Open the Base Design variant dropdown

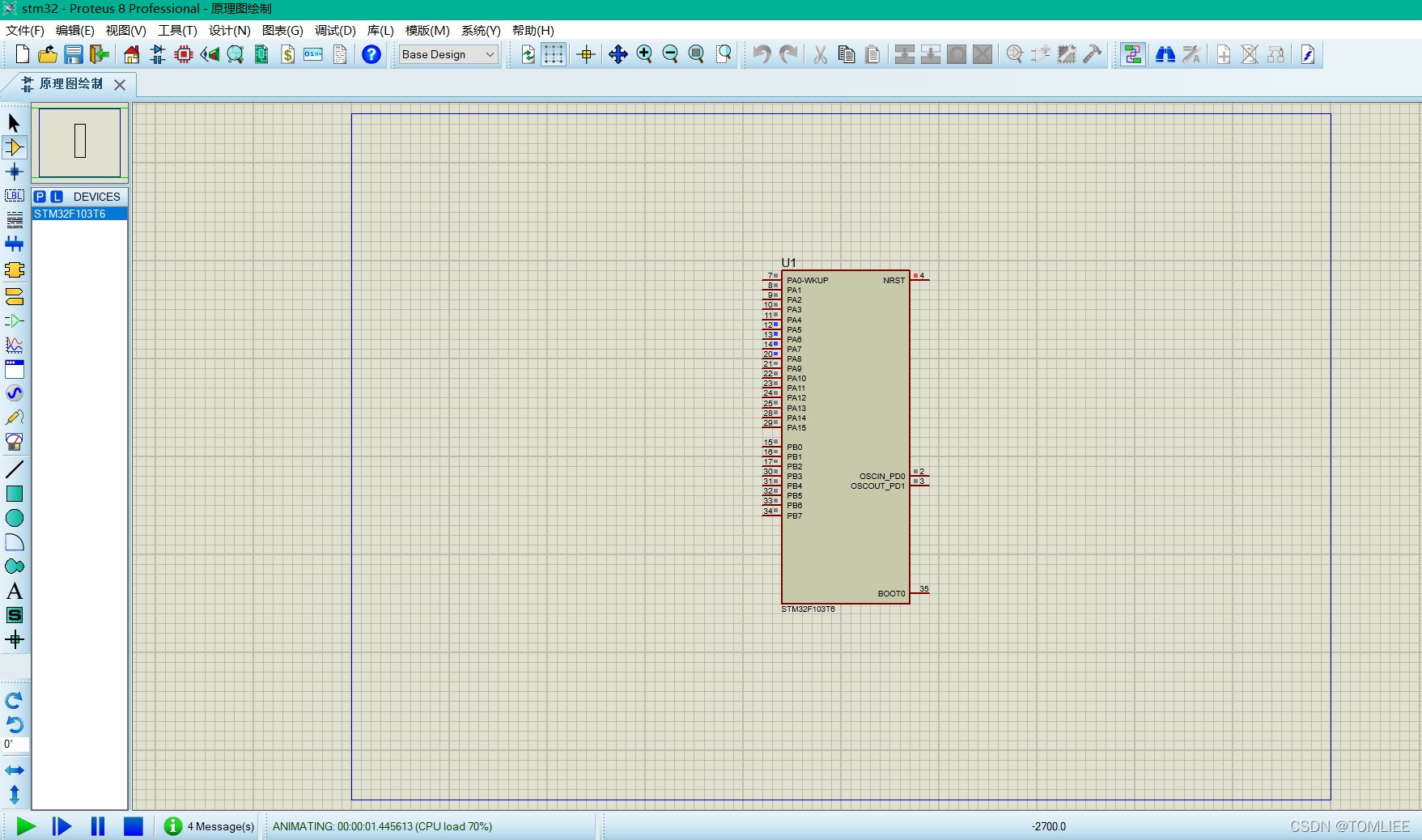coord(448,54)
